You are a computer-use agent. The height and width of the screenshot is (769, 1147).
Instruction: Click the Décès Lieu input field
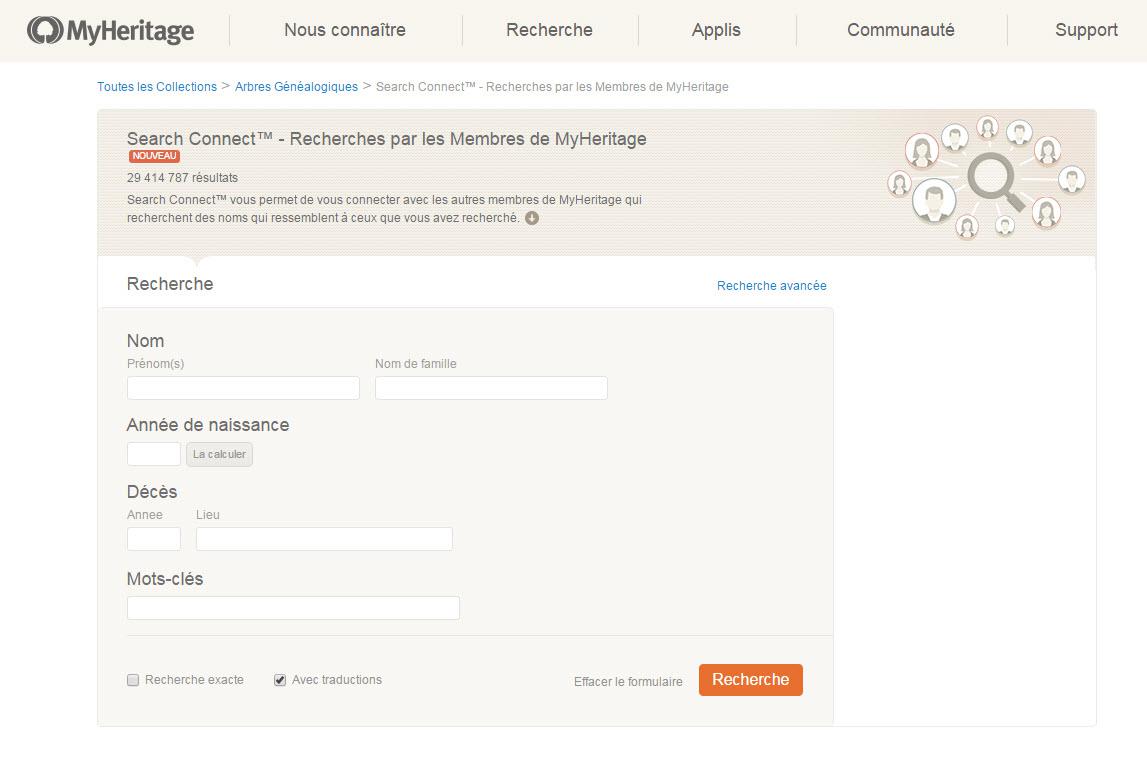324,539
